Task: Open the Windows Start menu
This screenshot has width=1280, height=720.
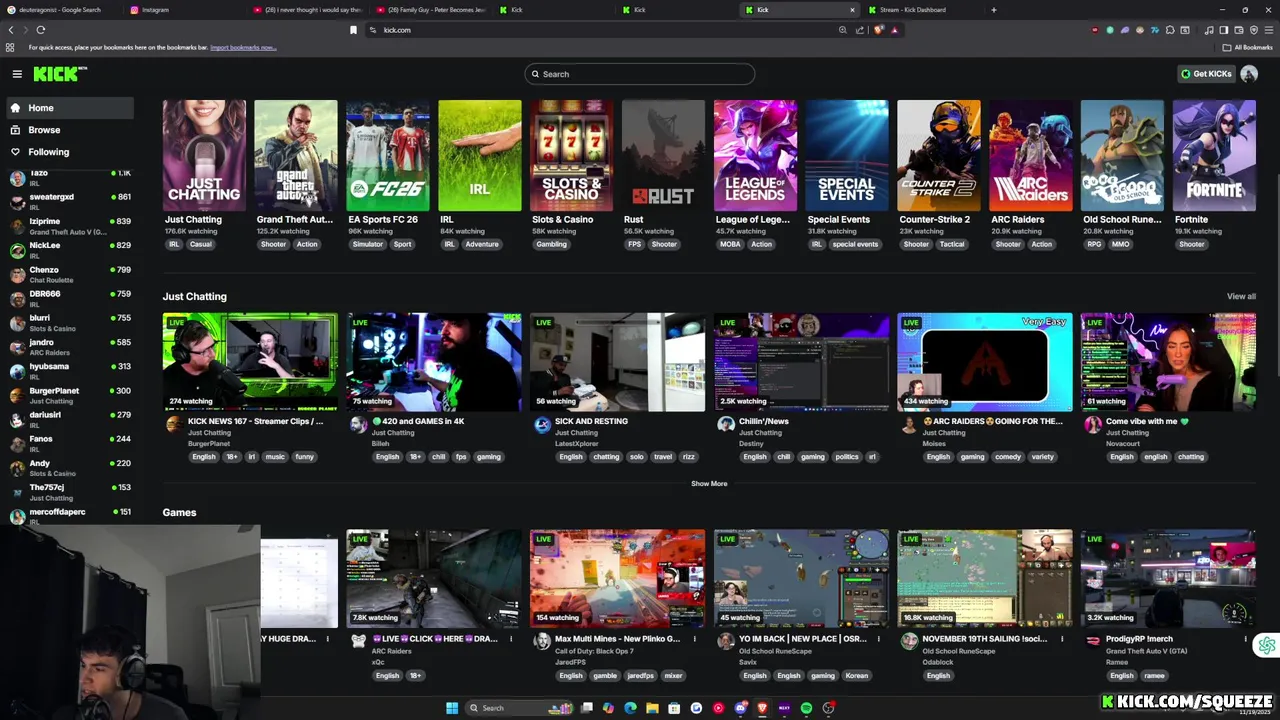Action: pos(452,708)
